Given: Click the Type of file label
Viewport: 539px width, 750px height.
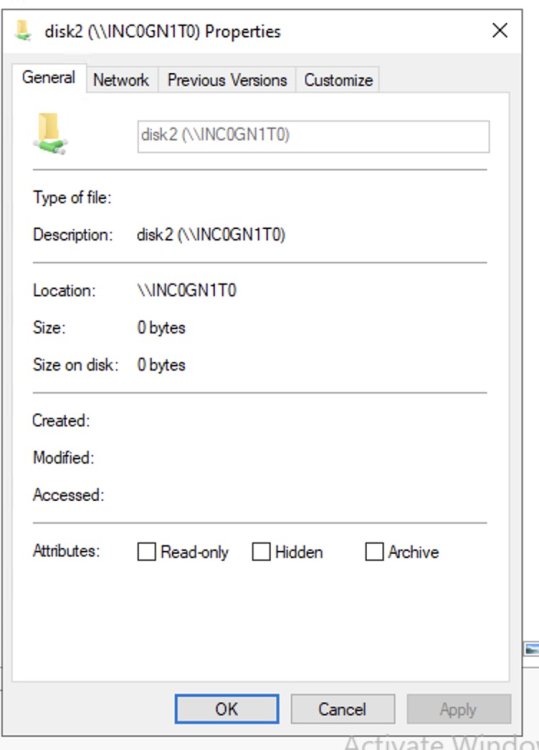Looking at the screenshot, I should tap(72, 198).
